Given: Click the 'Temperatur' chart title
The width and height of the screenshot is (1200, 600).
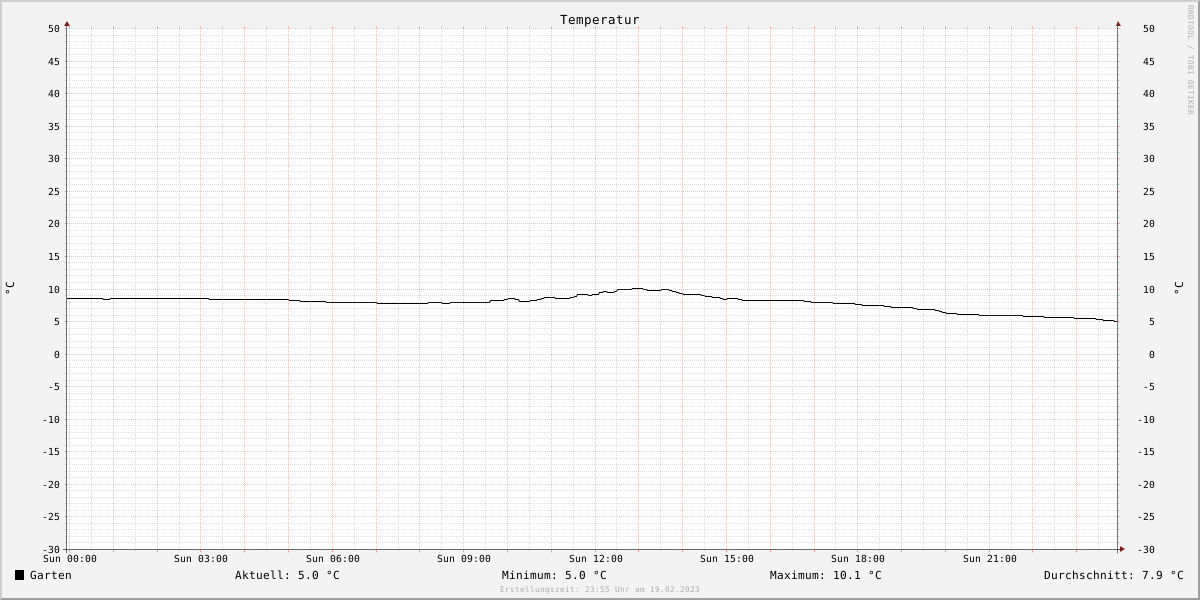Looking at the screenshot, I should pos(599,20).
